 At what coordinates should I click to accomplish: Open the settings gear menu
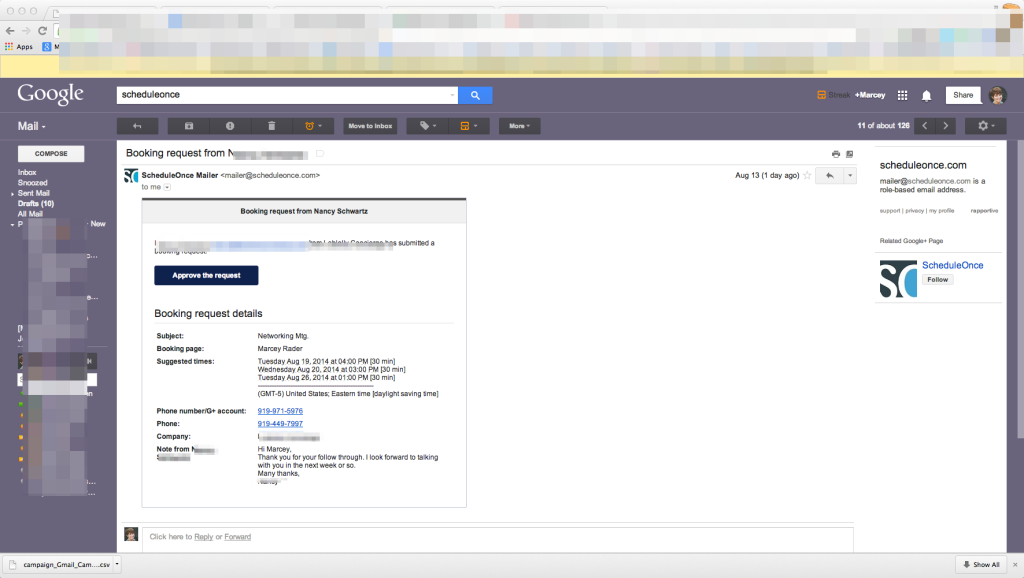985,126
